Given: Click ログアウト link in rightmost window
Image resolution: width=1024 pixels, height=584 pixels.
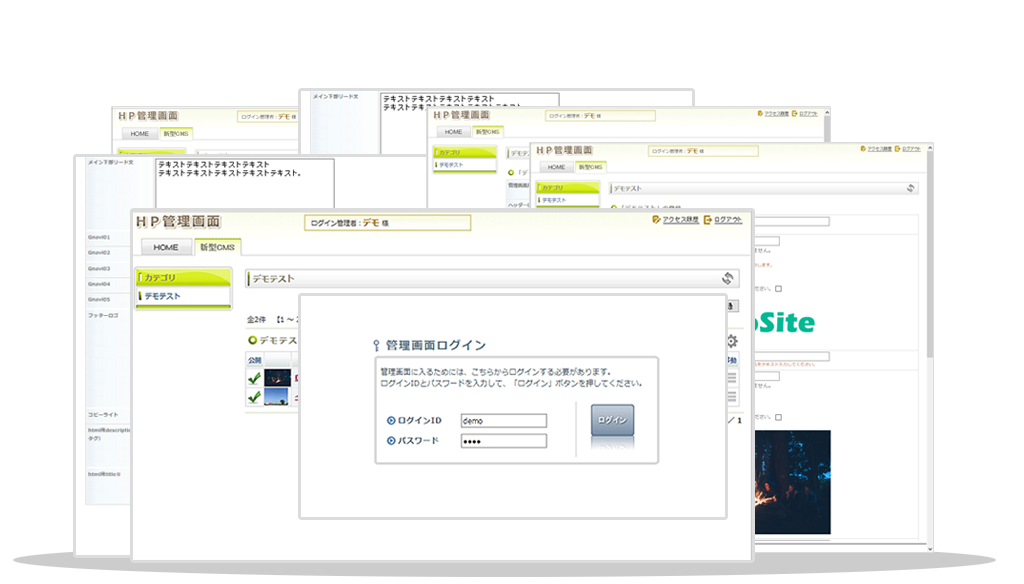Looking at the screenshot, I should [911, 149].
